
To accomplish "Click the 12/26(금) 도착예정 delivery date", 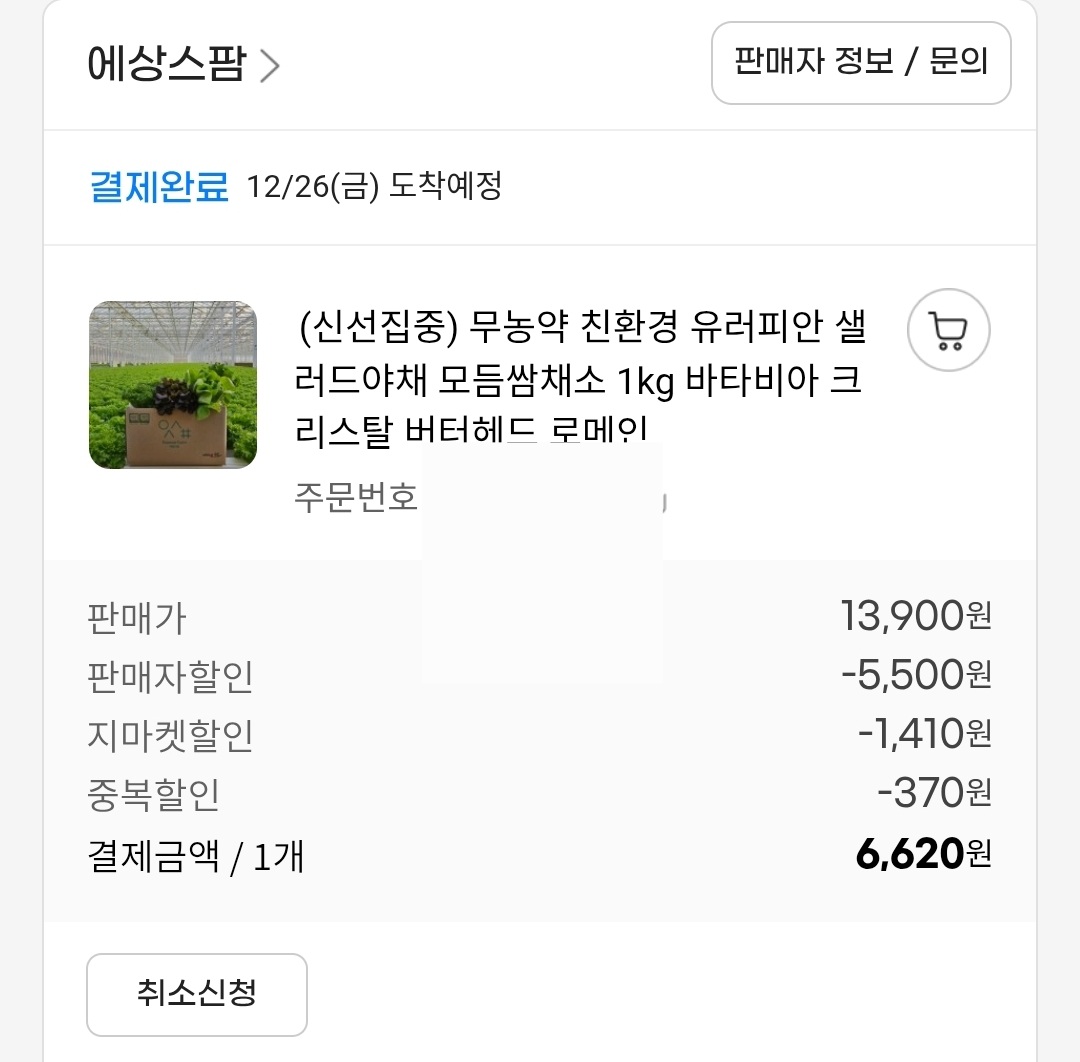I will tap(374, 187).
